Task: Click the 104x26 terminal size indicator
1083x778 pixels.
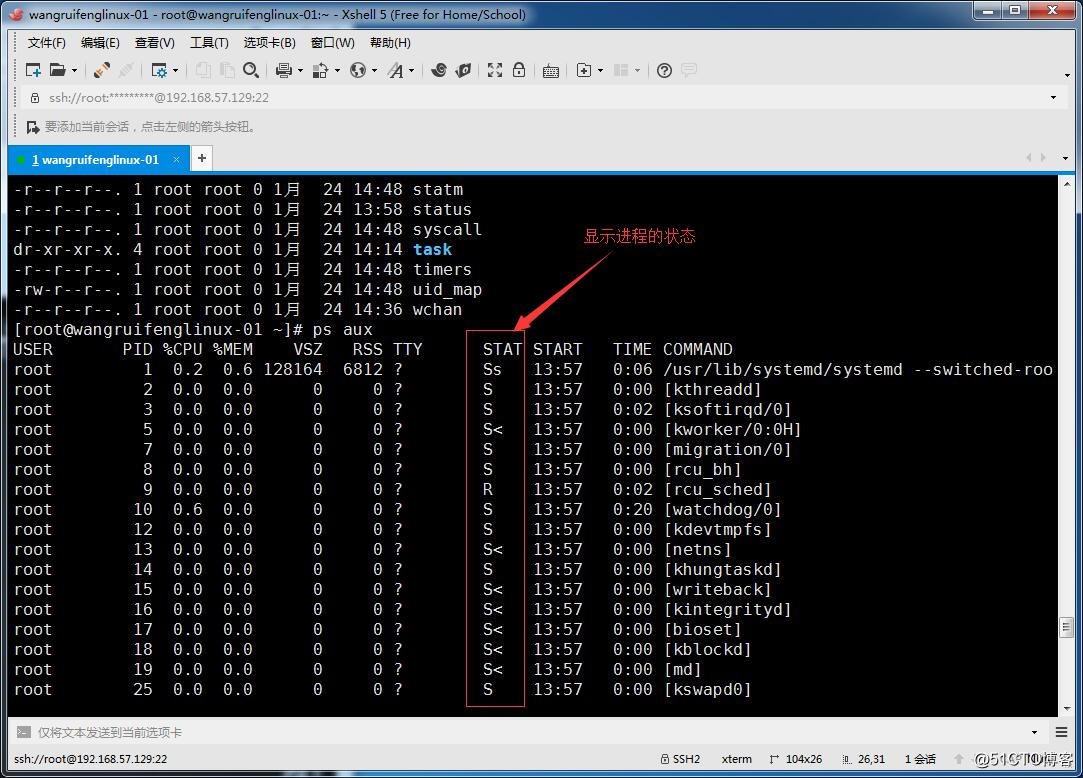Action: tap(796, 759)
